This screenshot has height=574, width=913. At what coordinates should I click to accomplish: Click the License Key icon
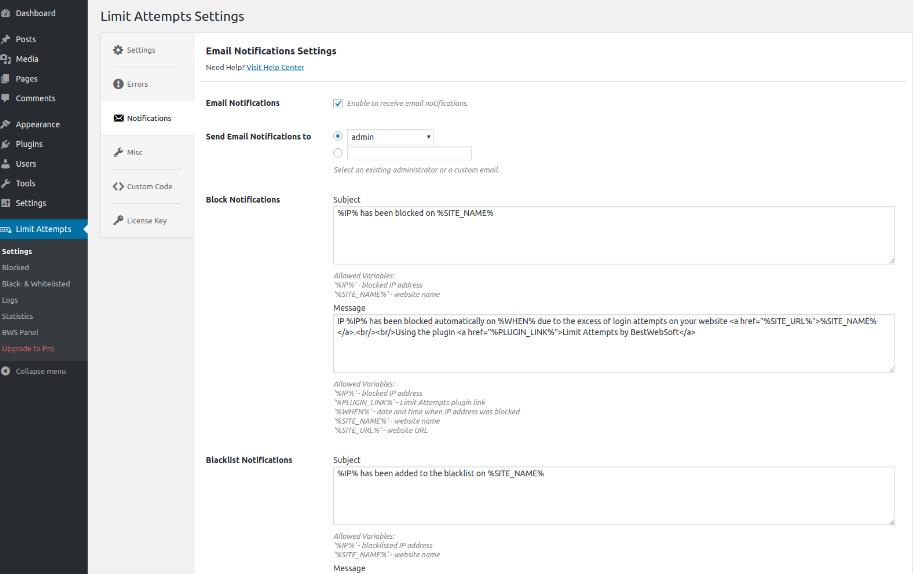pos(118,220)
